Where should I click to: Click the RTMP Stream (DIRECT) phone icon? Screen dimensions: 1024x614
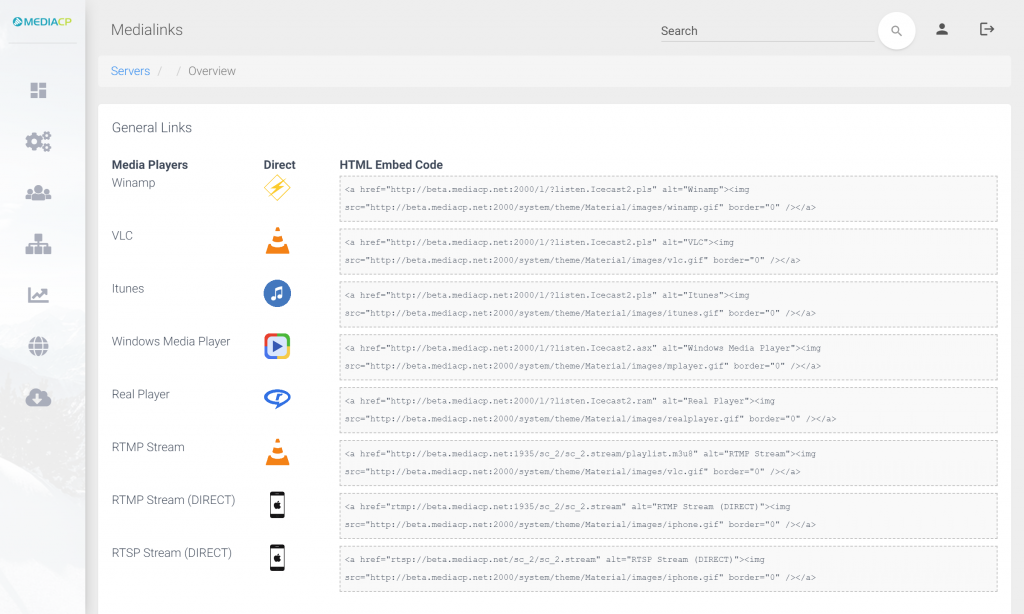277,504
